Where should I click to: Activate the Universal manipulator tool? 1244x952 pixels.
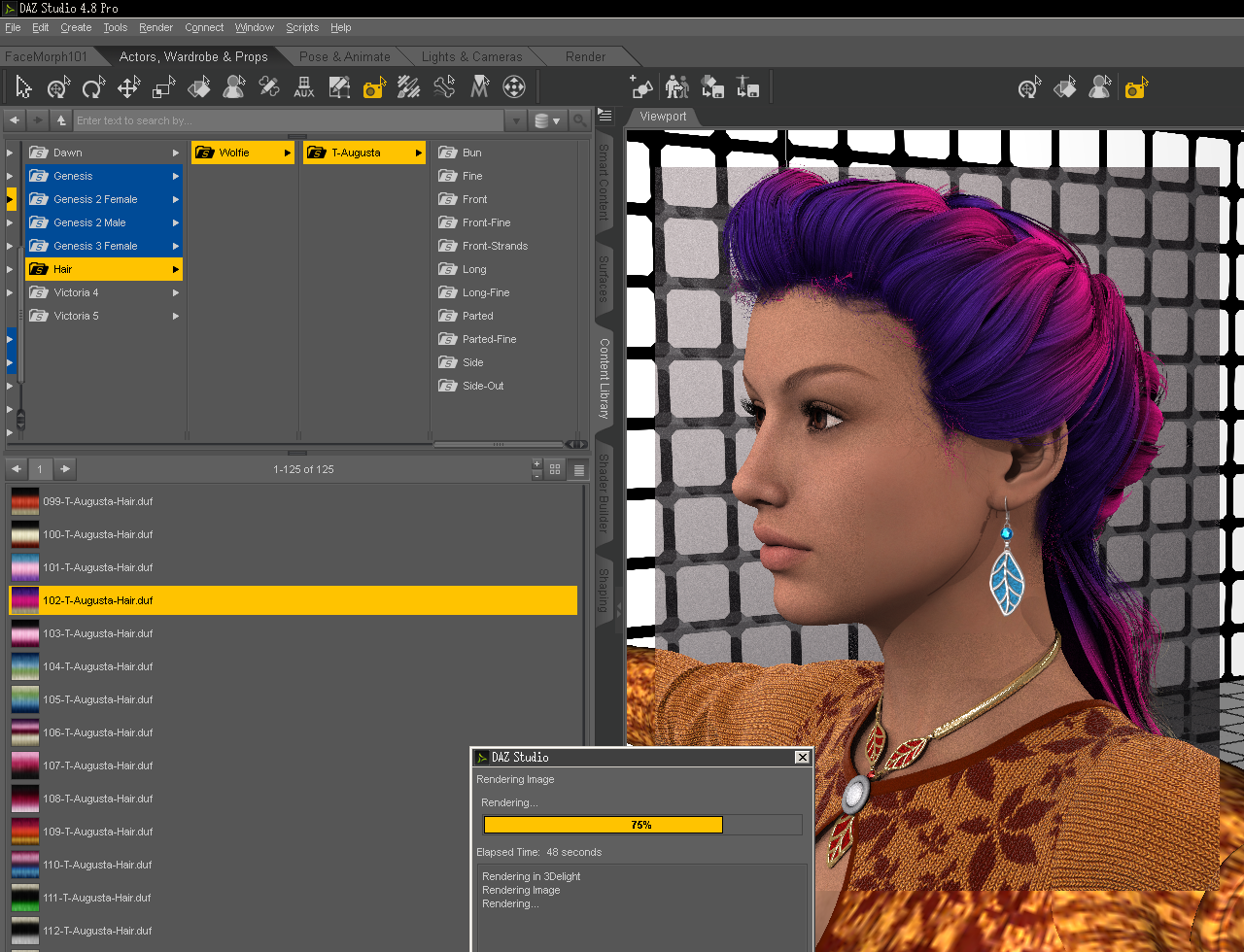58,88
